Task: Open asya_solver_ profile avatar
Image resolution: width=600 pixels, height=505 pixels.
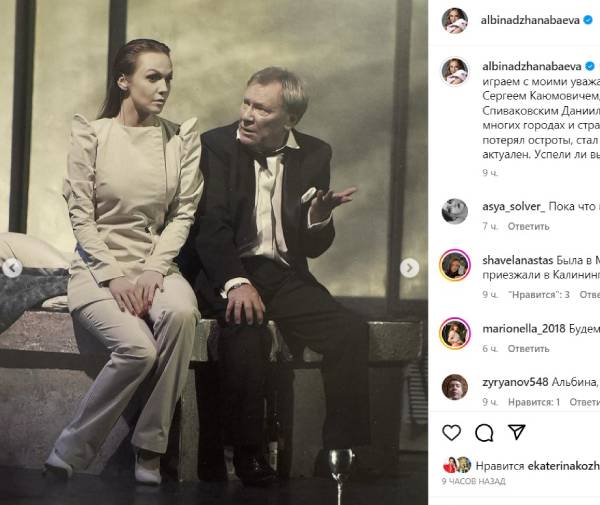Action: coord(455,211)
